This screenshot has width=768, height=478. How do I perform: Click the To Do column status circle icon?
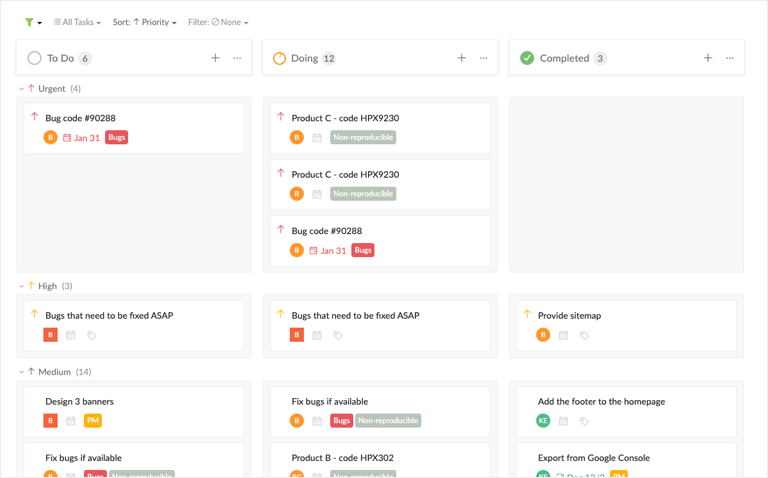point(34,58)
